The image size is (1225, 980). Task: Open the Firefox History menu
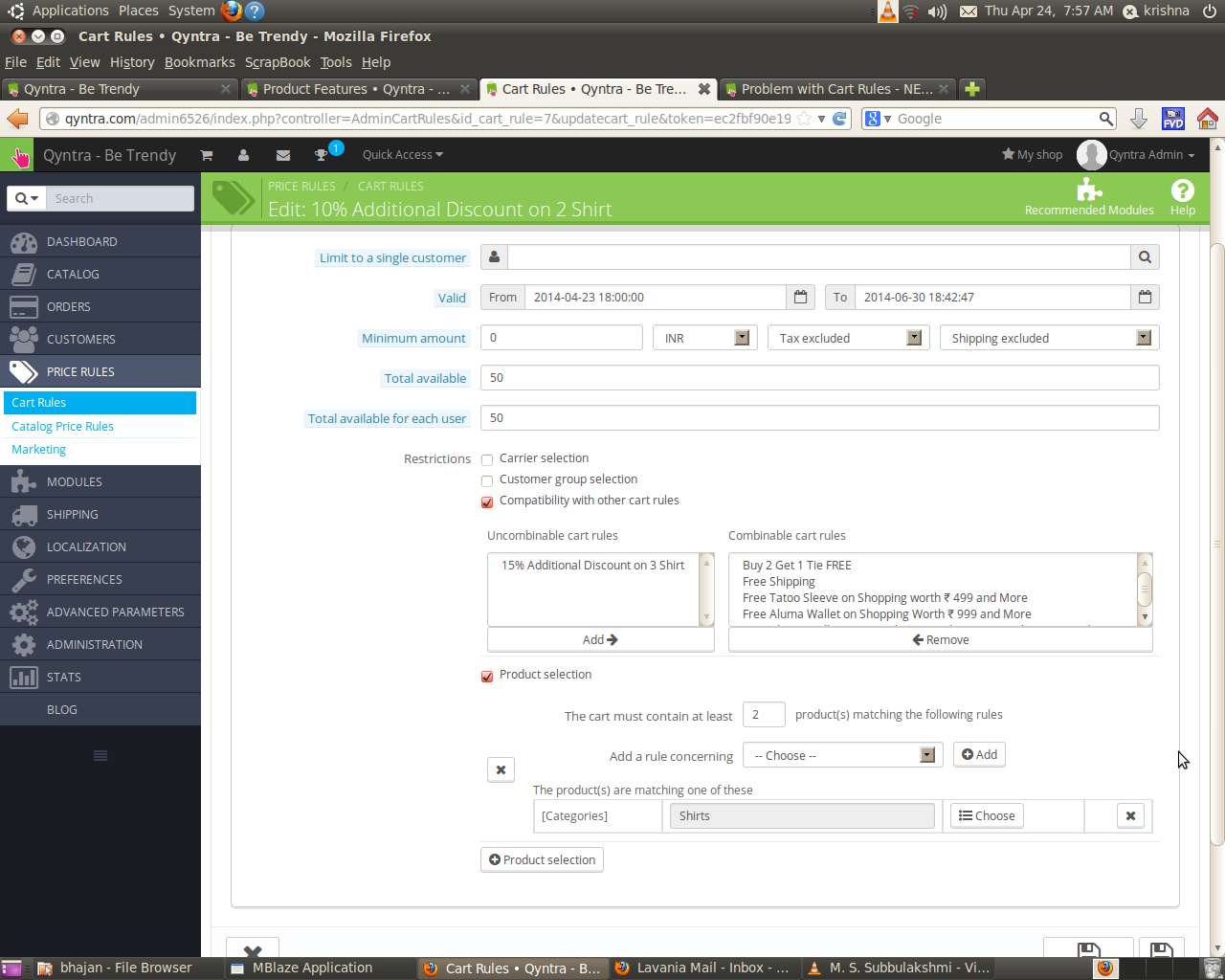point(132,62)
